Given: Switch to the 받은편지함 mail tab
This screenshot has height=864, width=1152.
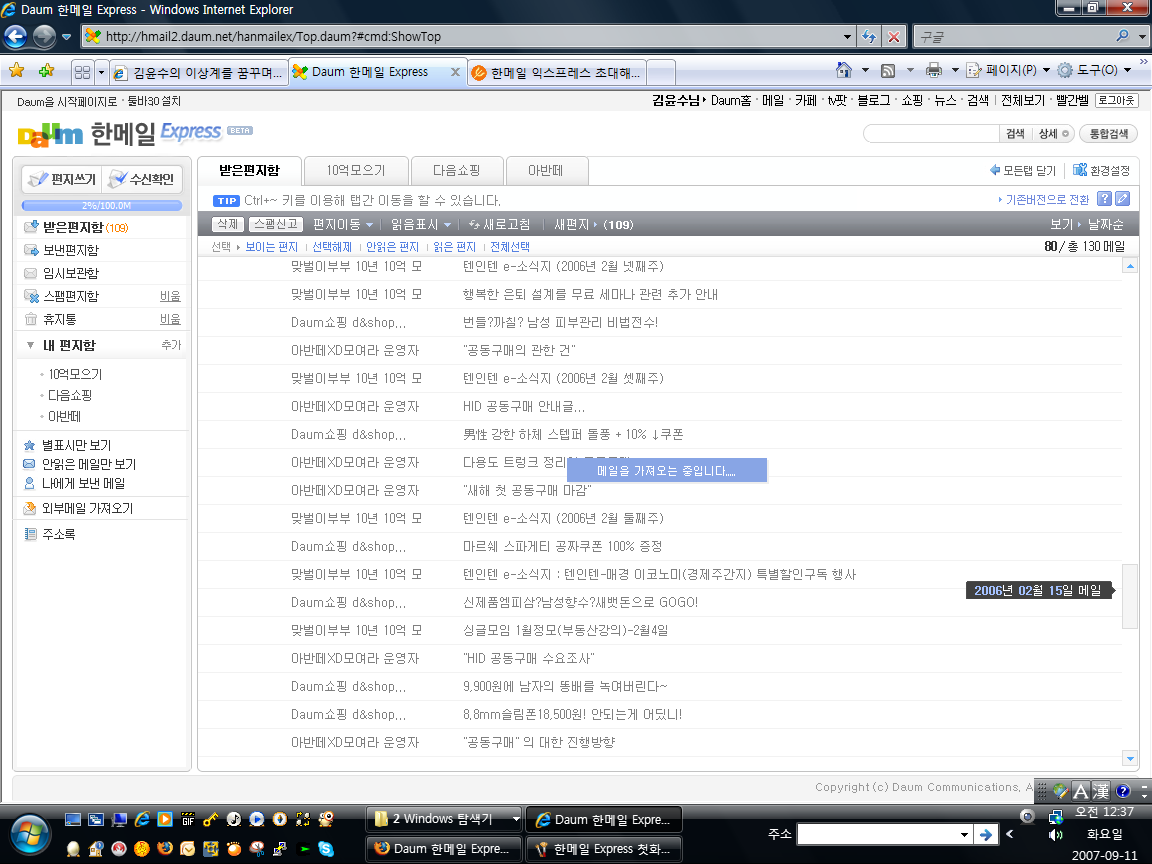Looking at the screenshot, I should [x=250, y=170].
